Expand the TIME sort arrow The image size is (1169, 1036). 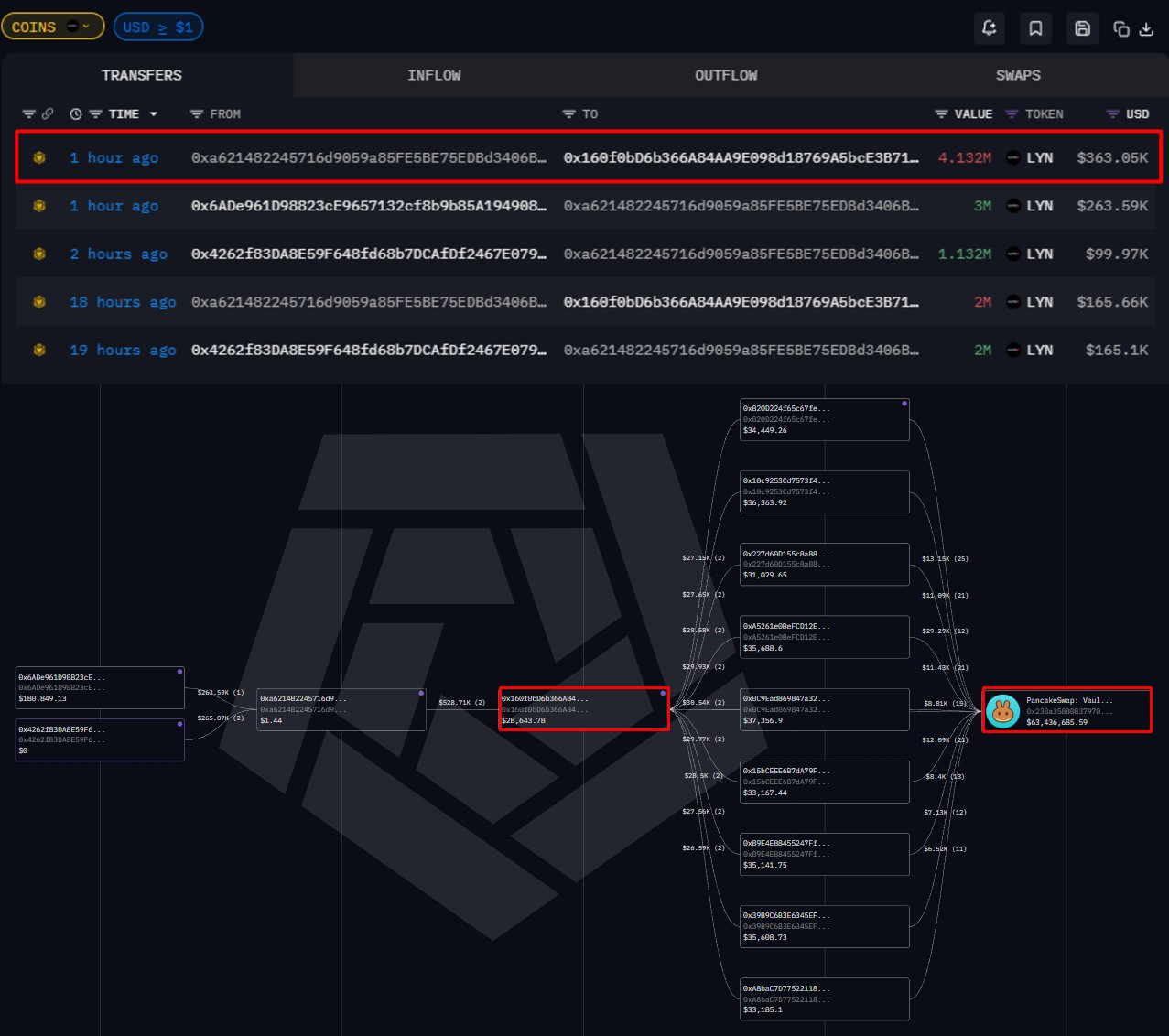tap(154, 114)
